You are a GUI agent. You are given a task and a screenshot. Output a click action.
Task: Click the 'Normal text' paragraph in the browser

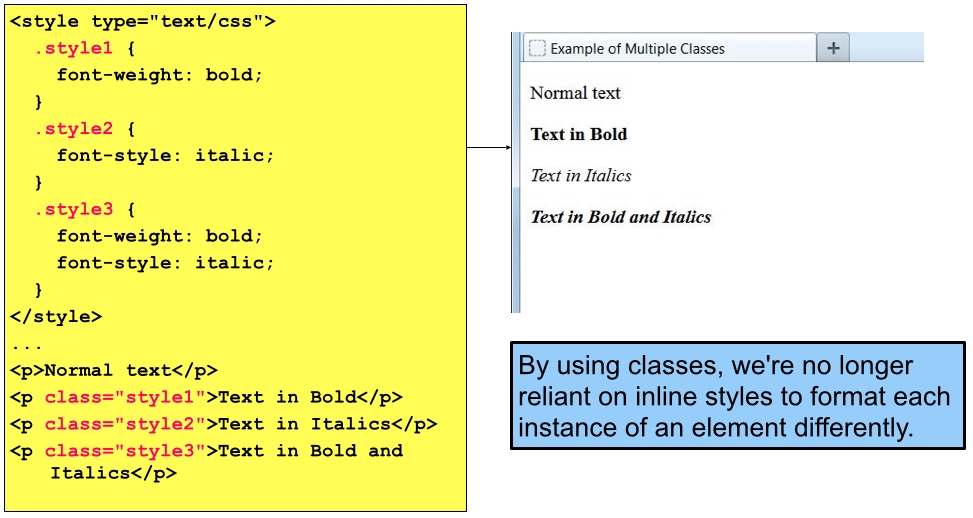(575, 93)
